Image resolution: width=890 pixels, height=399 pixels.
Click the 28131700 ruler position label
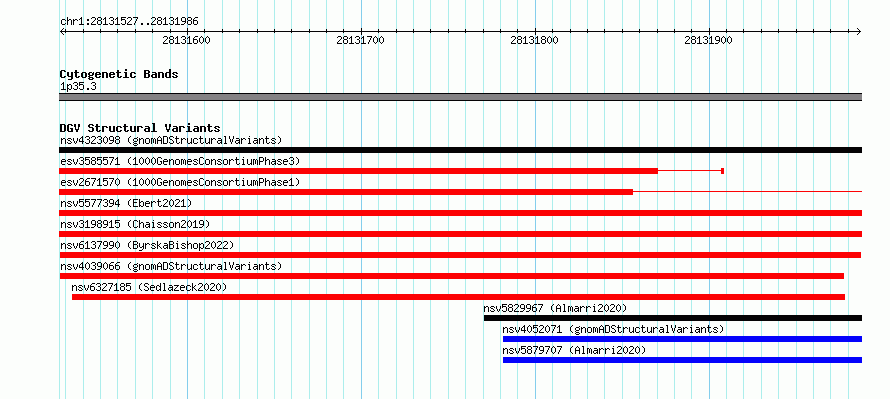click(360, 40)
